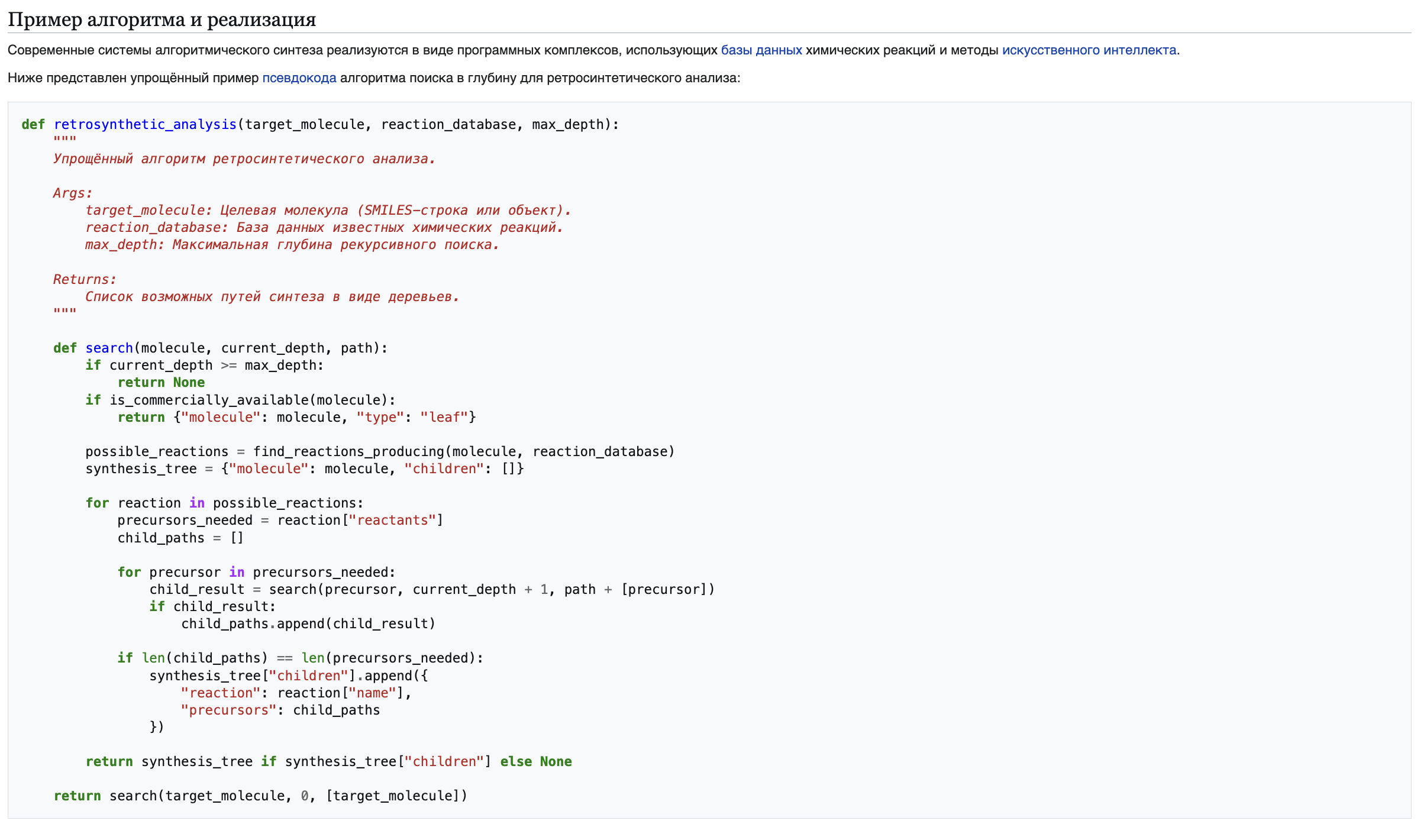Viewport: 1427px width, 840px height.
Task: Open the 'искусственного интеллекта' link
Action: tap(1089, 50)
